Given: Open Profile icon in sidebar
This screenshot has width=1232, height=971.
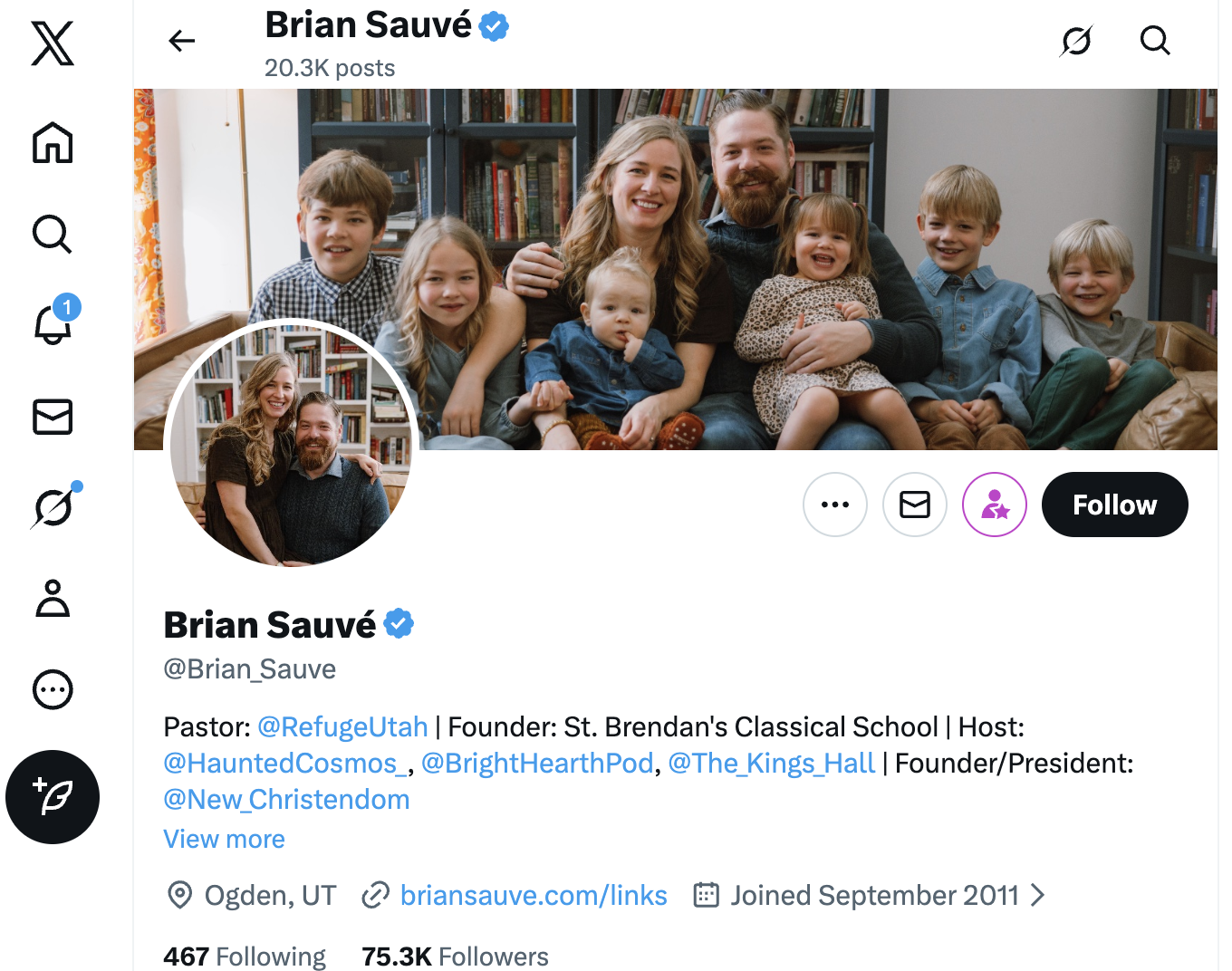Looking at the screenshot, I should click(53, 599).
